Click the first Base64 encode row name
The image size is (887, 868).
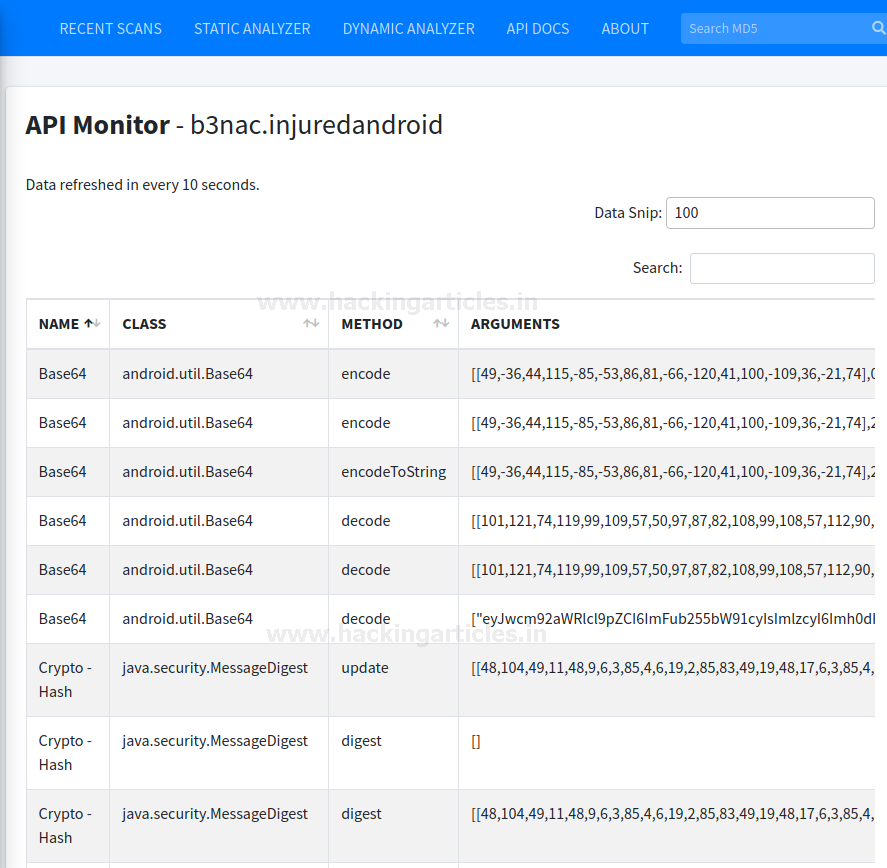tap(62, 374)
